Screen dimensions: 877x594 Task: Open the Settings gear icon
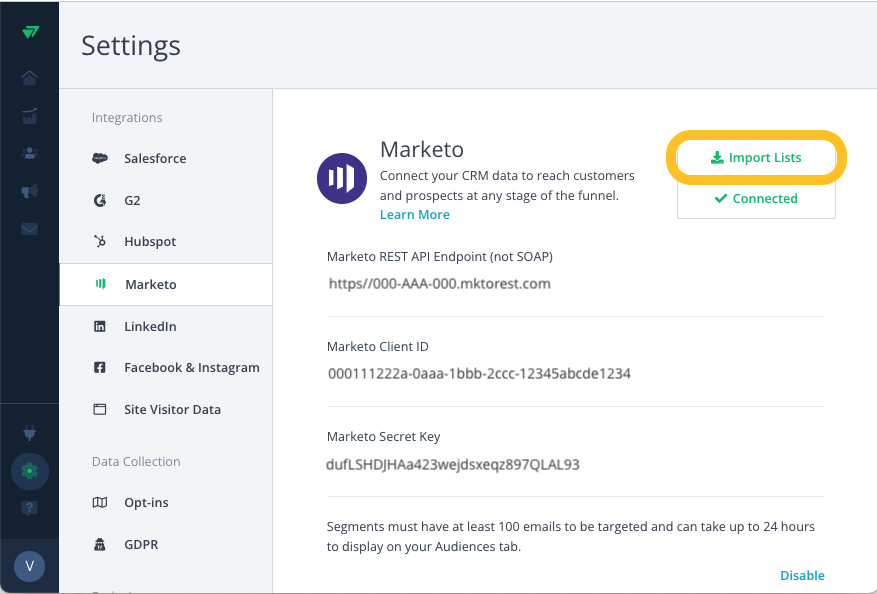coord(30,470)
